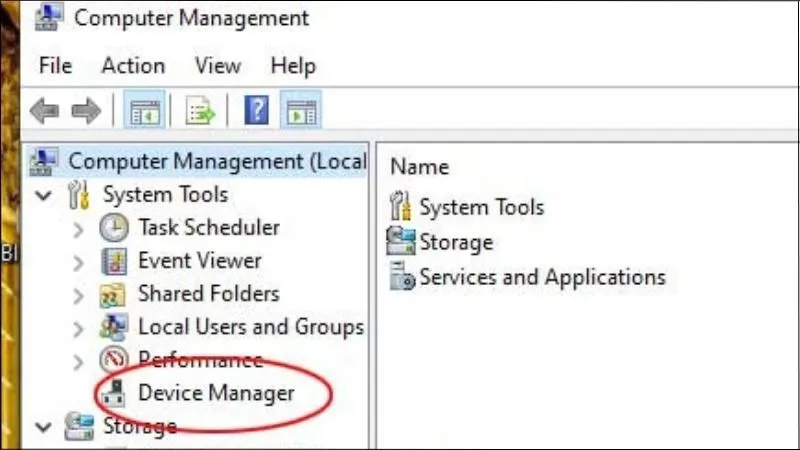Click Storage icon in Name list

401,241
